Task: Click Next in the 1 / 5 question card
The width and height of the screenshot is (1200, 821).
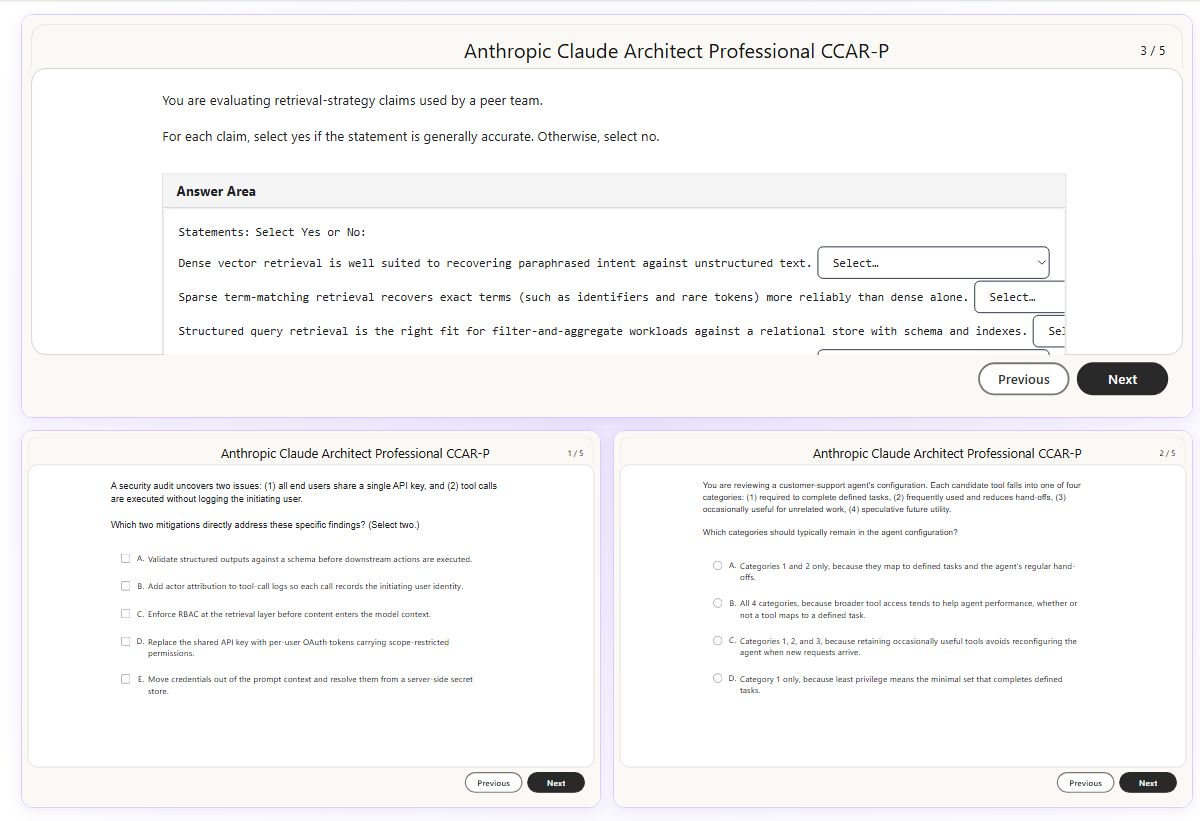Action: pyautogui.click(x=556, y=783)
